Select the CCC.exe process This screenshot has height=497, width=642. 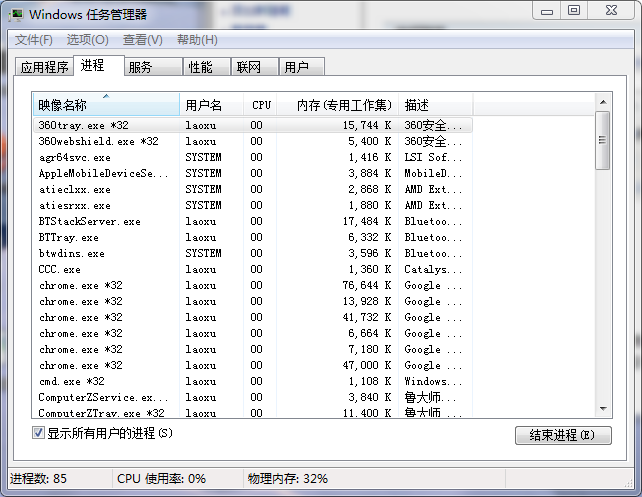(x=253, y=269)
